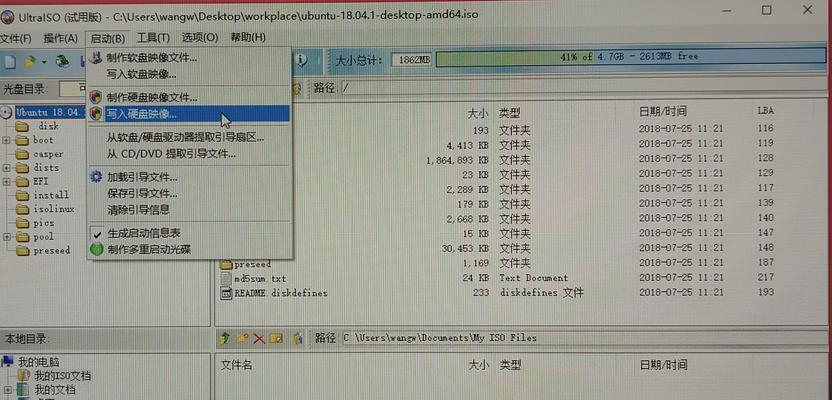Click the disc icon of Ubuntu 18.04 root
The height and width of the screenshot is (400, 832).
click(x=7, y=112)
